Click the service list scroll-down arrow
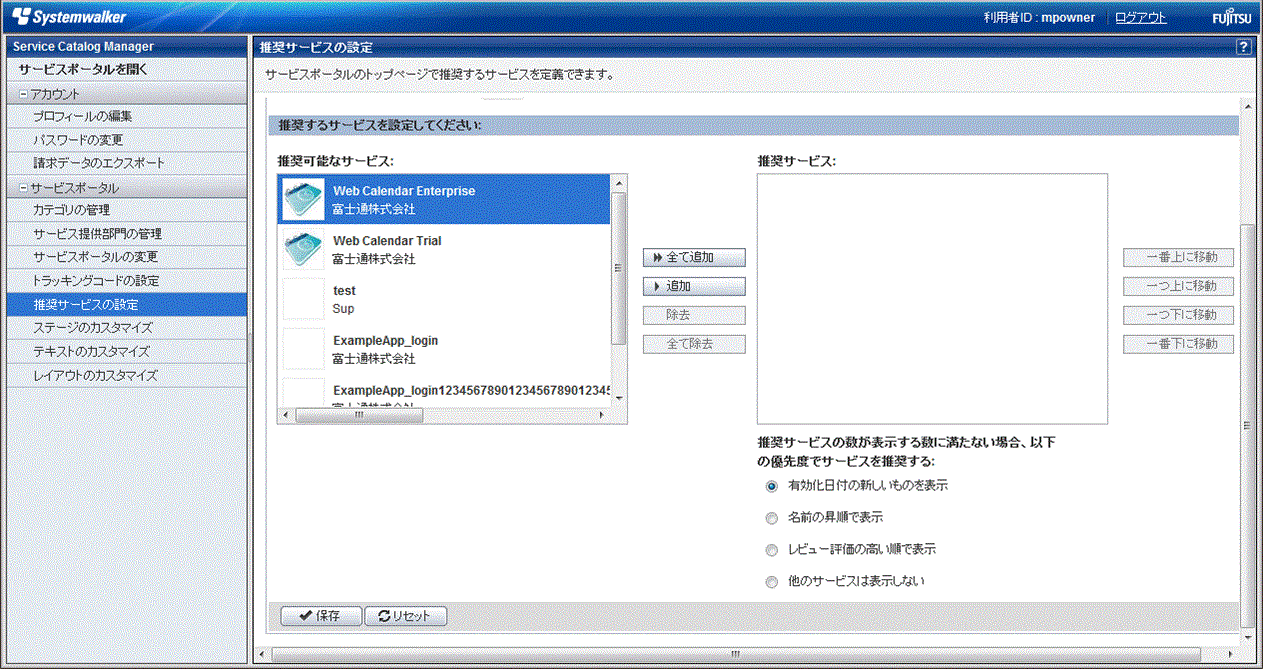 618,398
